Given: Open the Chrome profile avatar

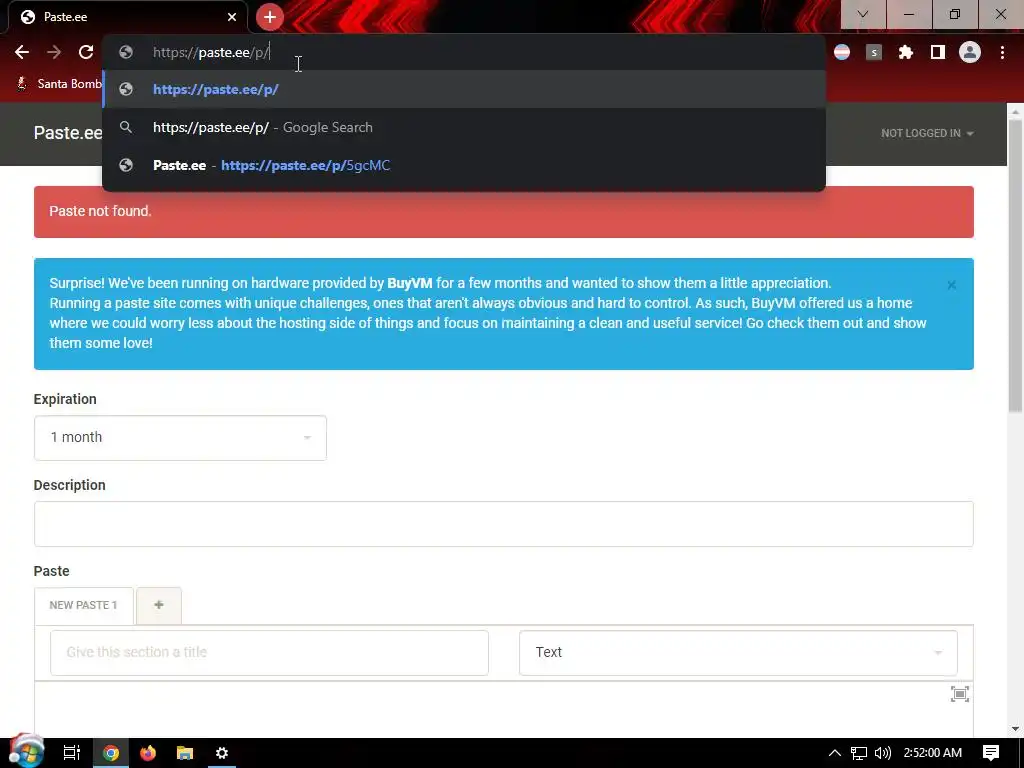Looking at the screenshot, I should [970, 52].
